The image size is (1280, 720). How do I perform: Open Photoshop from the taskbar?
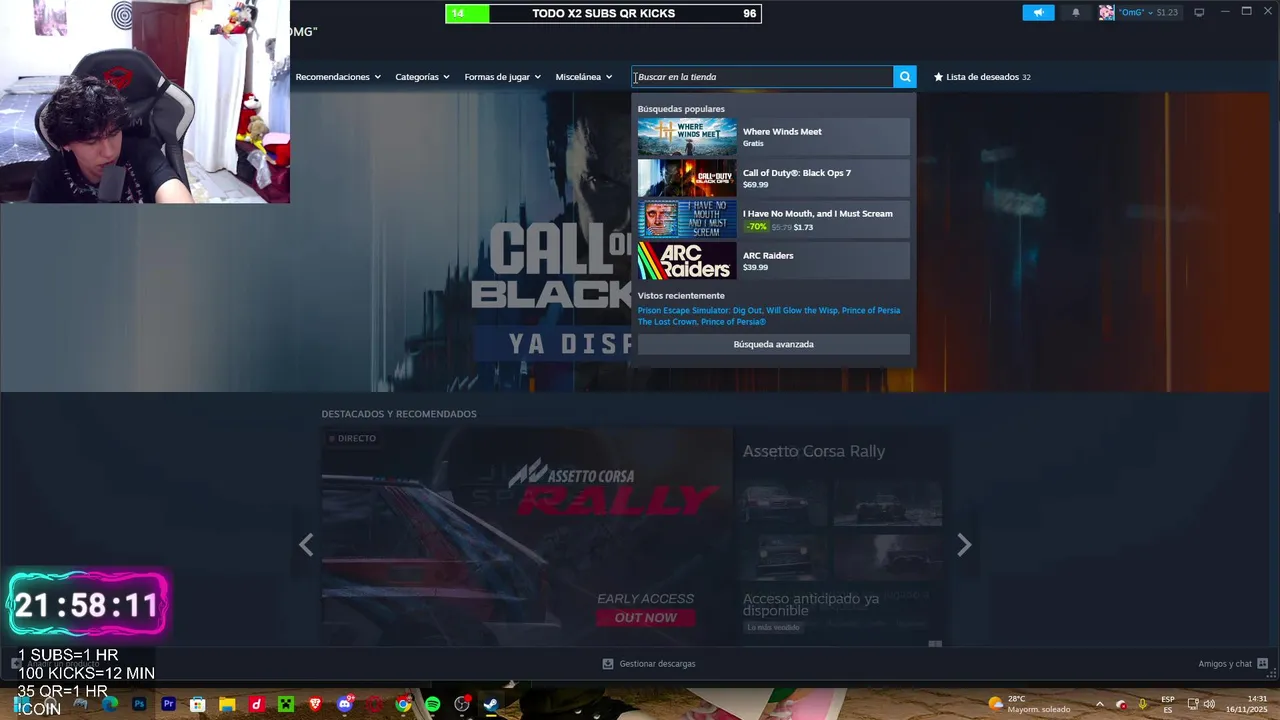(139, 704)
